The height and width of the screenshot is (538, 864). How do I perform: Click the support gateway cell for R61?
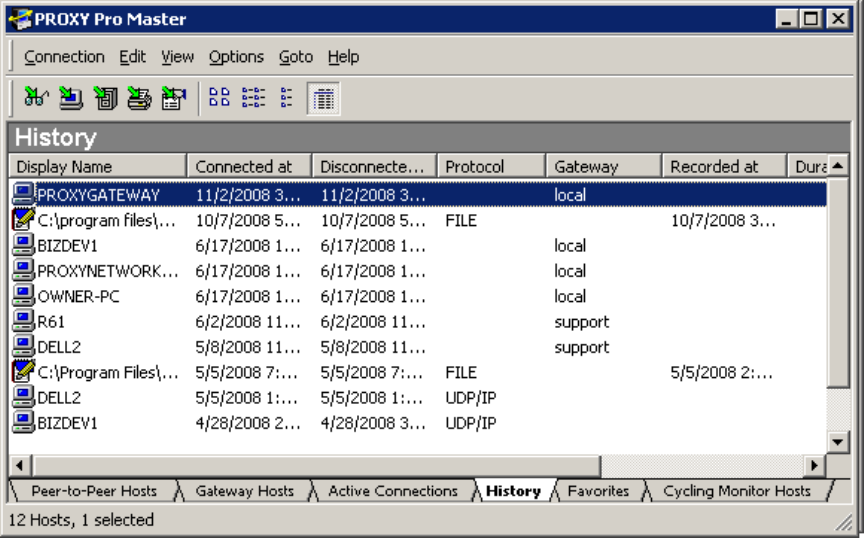(582, 321)
